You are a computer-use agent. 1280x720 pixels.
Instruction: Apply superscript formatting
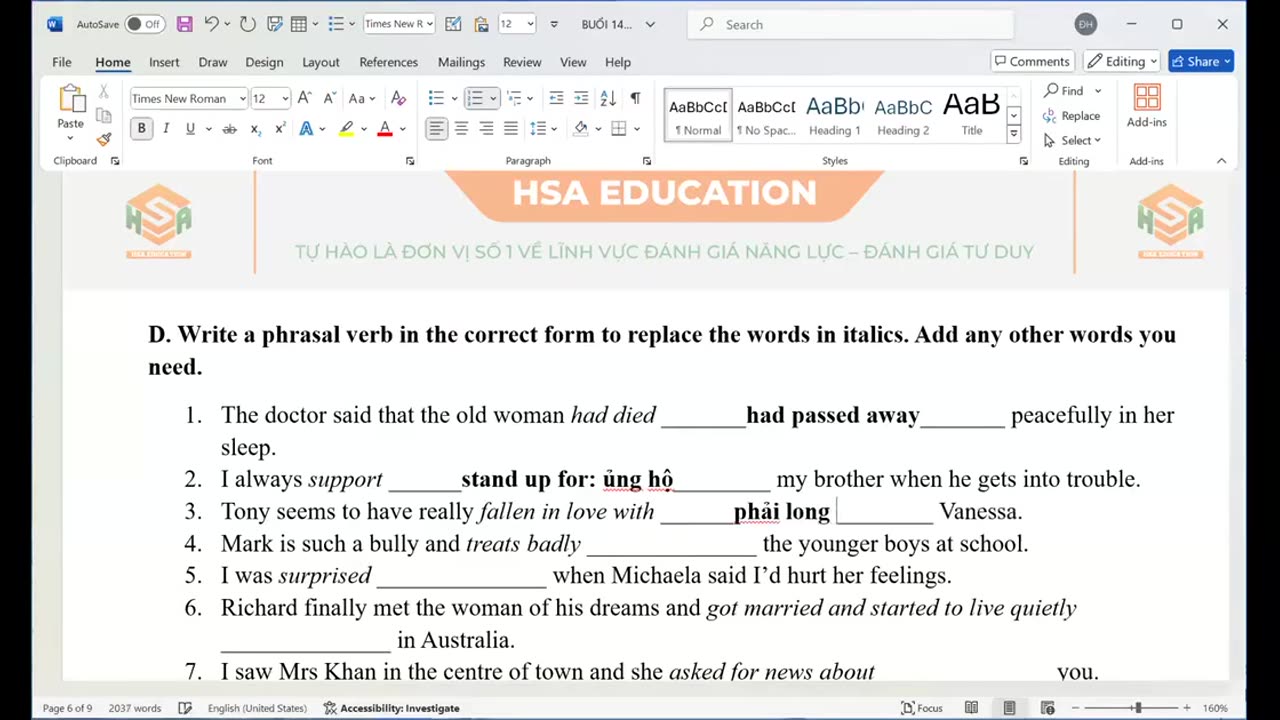[x=280, y=129]
